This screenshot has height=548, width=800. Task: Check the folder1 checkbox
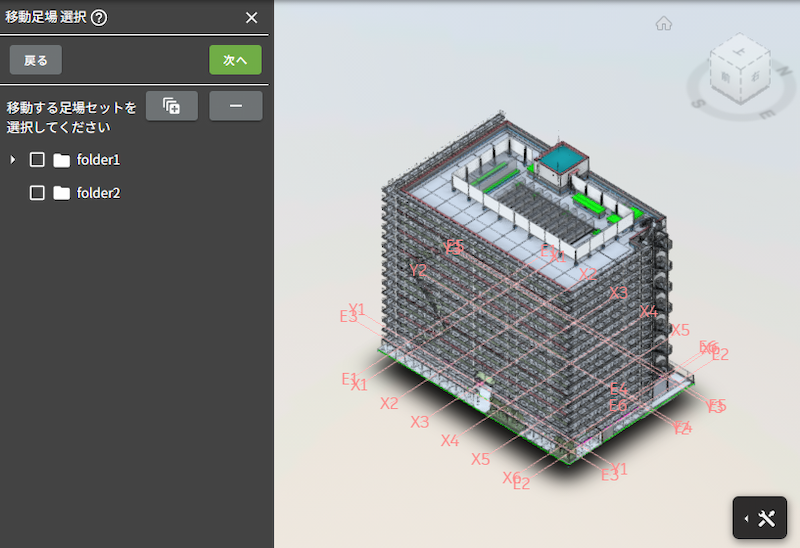[37, 160]
